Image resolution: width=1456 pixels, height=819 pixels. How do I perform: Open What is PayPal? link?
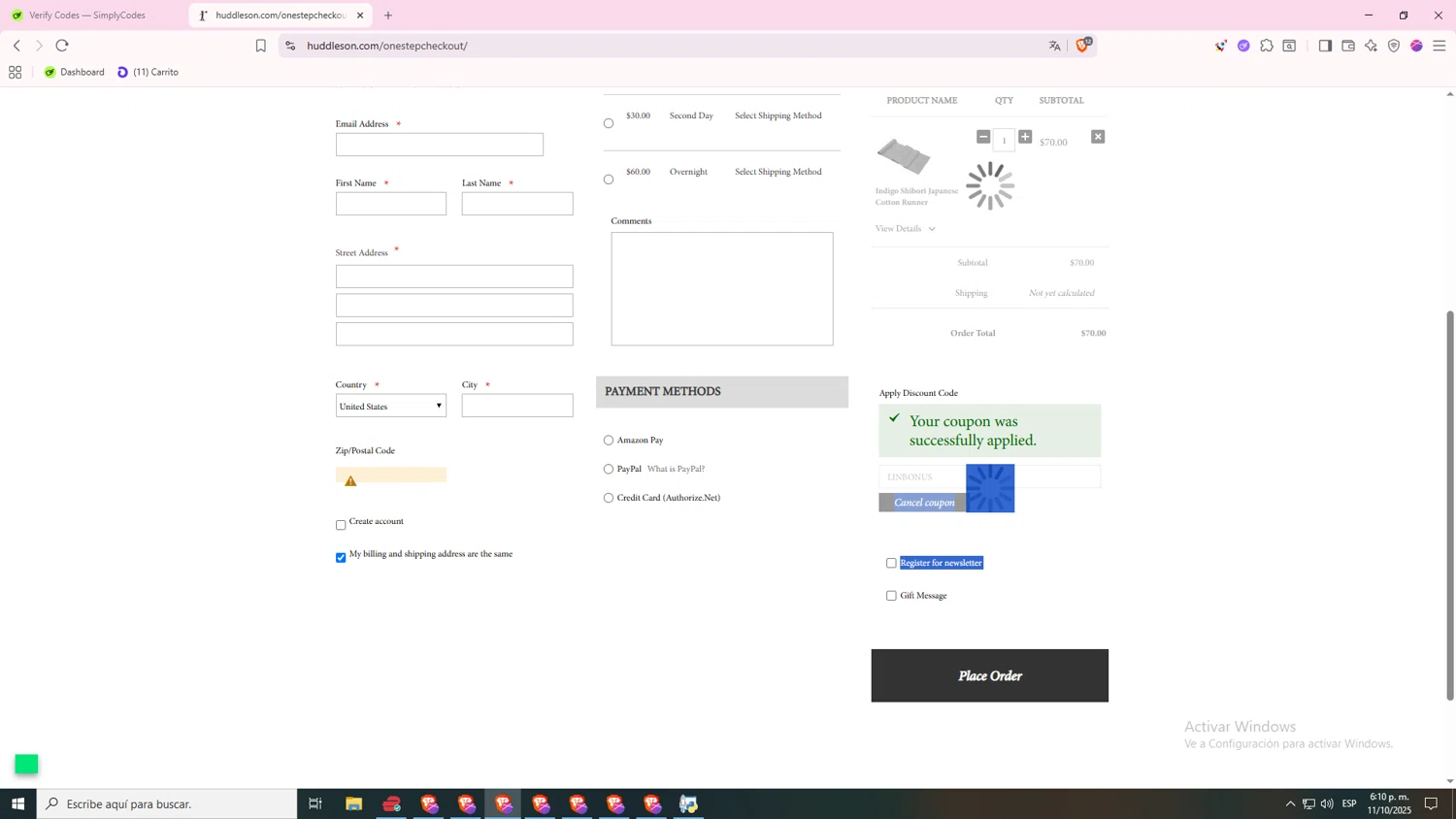pyautogui.click(x=676, y=470)
